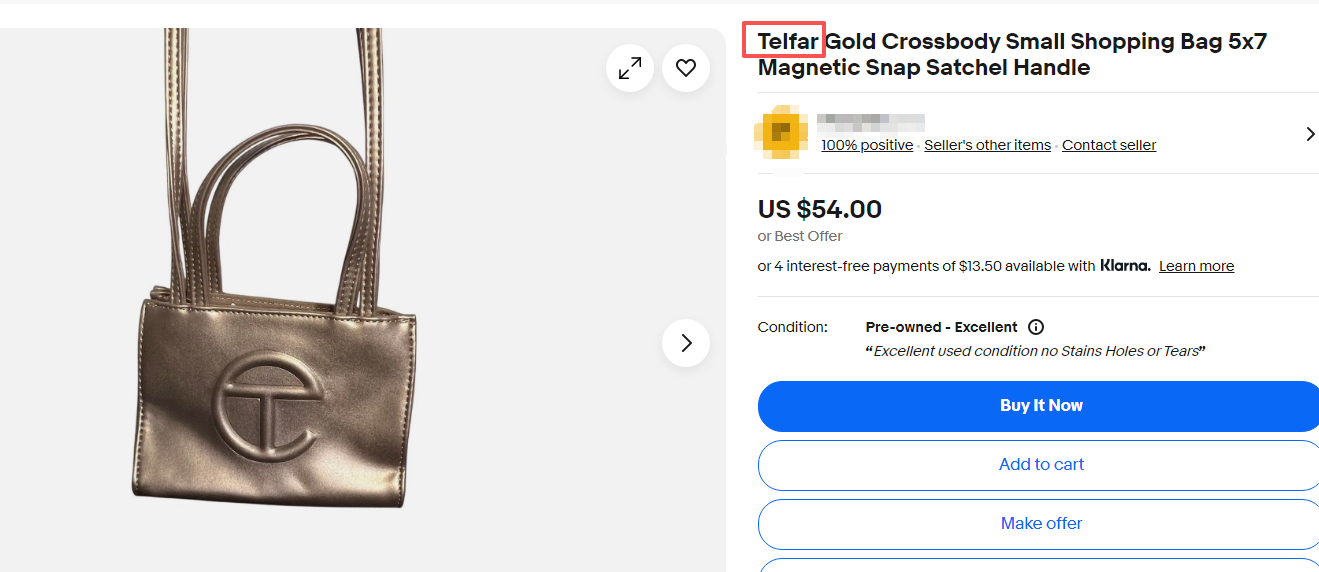View Seller's other items
Screen dimensions: 1319x572
pos(987,145)
